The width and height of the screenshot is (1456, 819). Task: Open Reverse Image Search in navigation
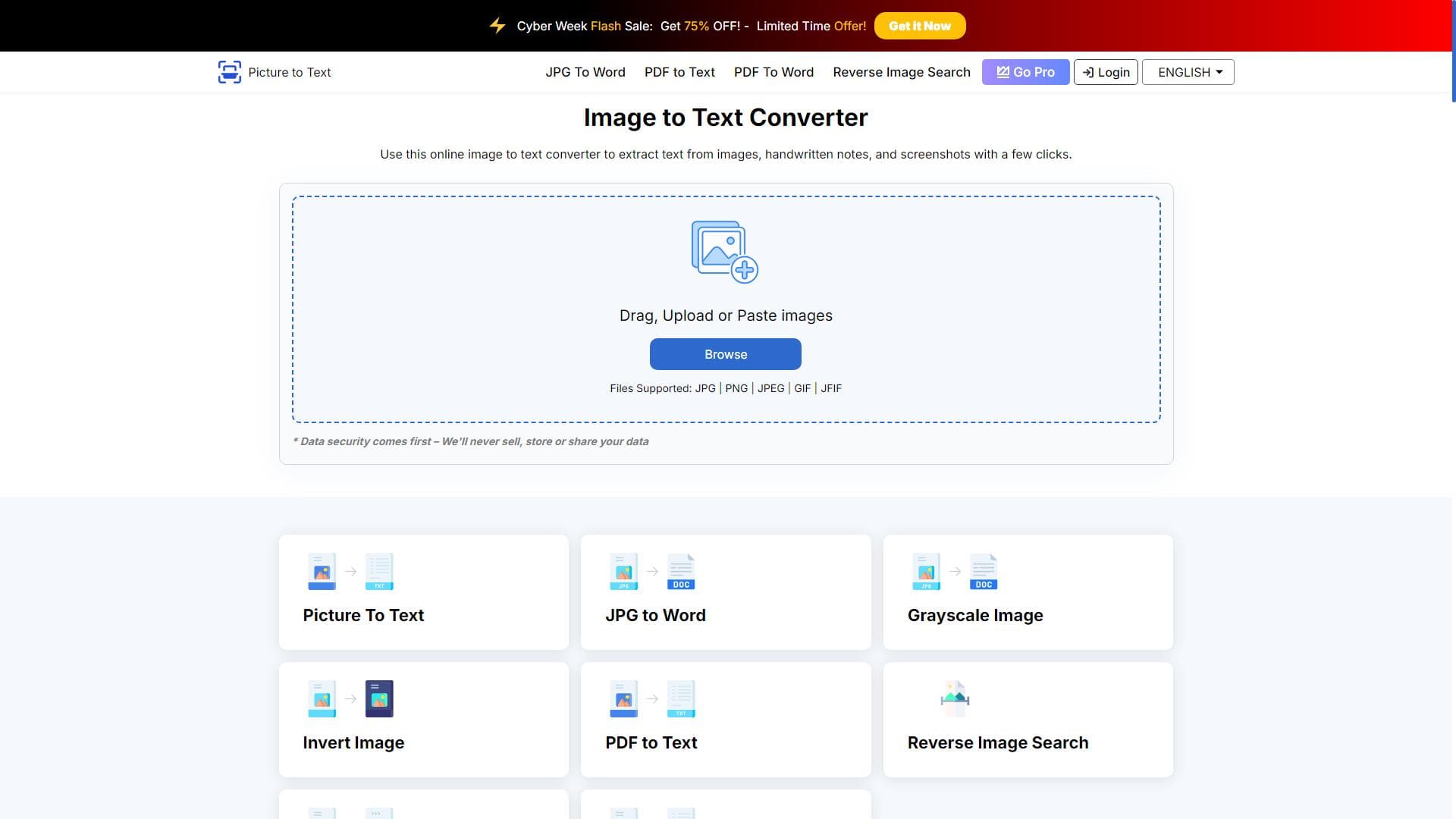(x=902, y=72)
